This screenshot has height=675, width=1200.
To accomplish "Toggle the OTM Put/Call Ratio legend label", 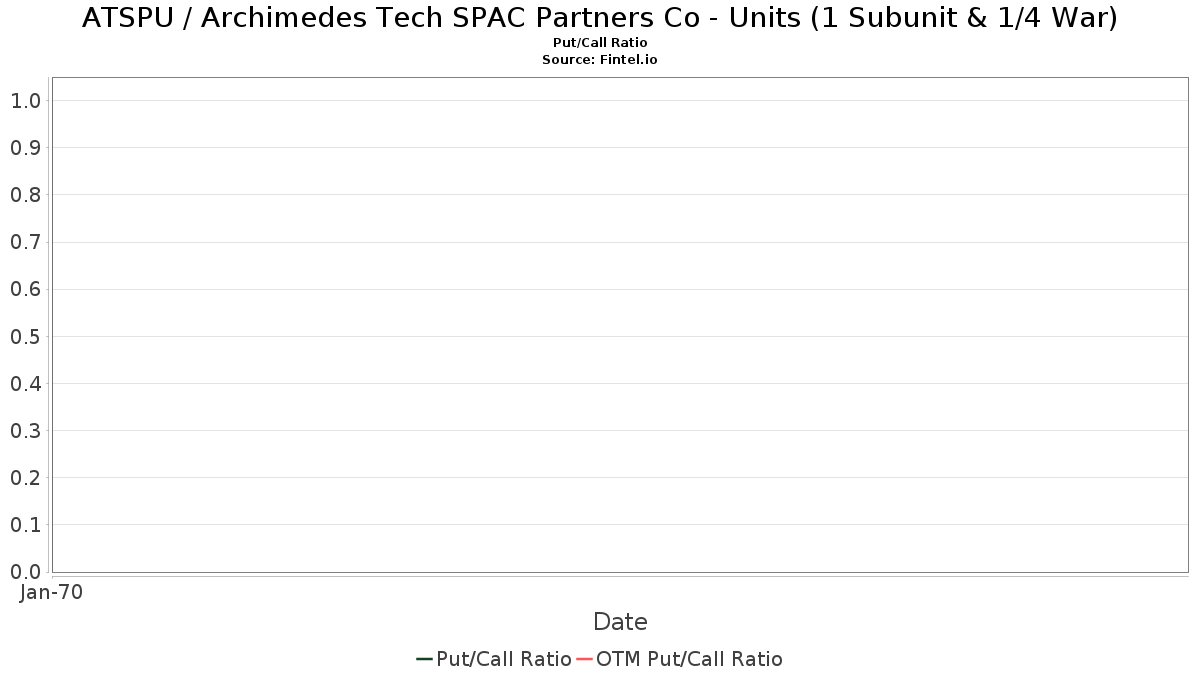I will (x=690, y=659).
